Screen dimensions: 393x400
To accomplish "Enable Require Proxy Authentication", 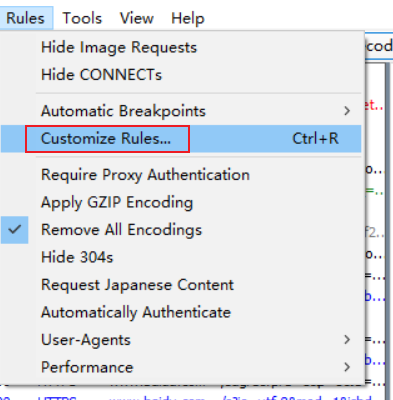I will click(x=181, y=175).
